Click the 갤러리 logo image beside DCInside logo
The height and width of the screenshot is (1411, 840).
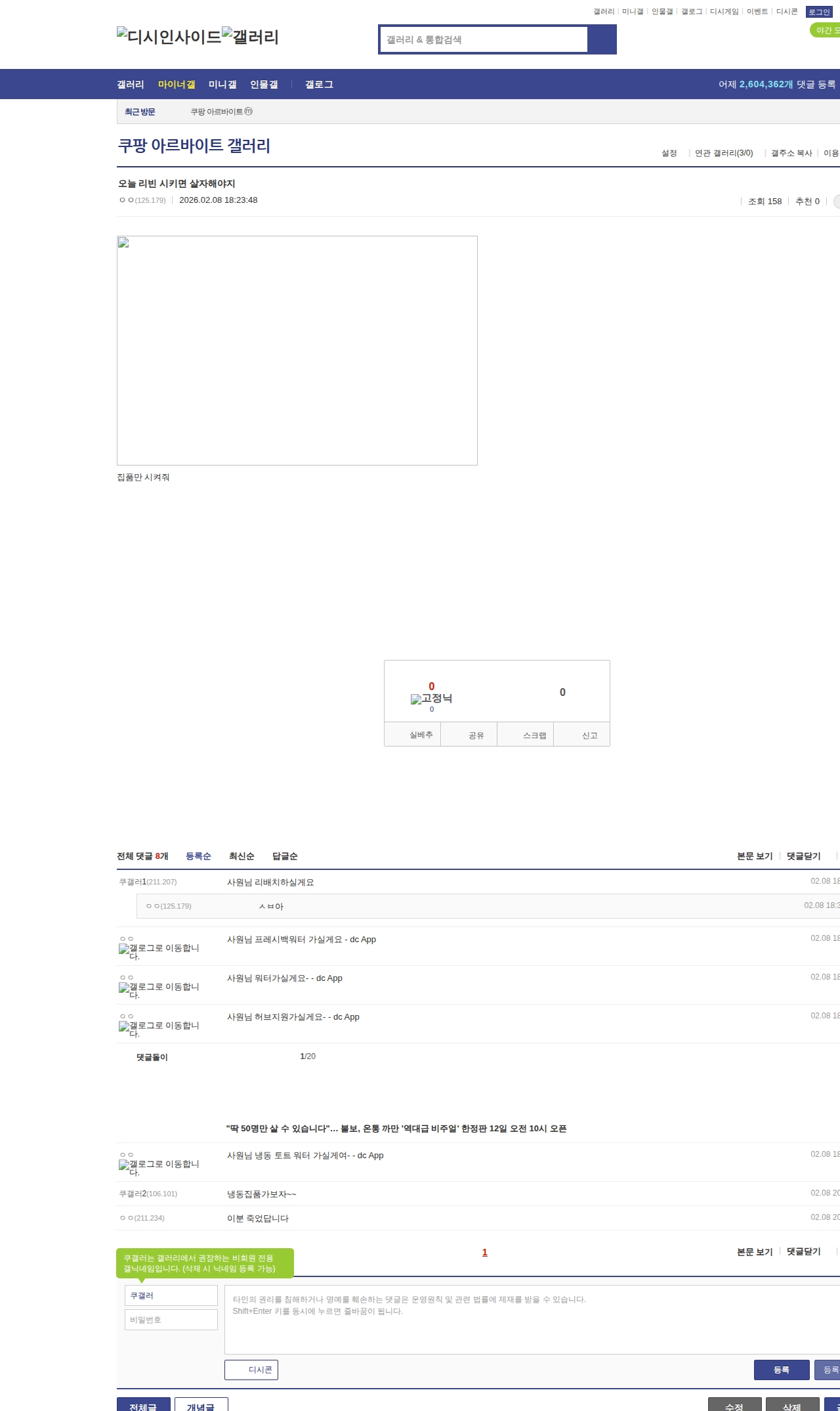point(250,37)
